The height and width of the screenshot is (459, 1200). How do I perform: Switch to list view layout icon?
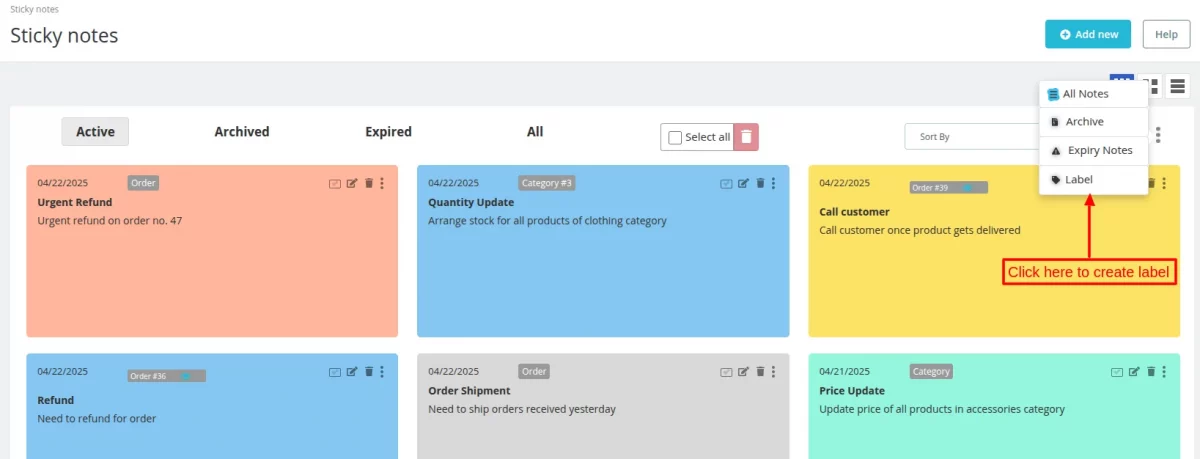(x=1177, y=87)
